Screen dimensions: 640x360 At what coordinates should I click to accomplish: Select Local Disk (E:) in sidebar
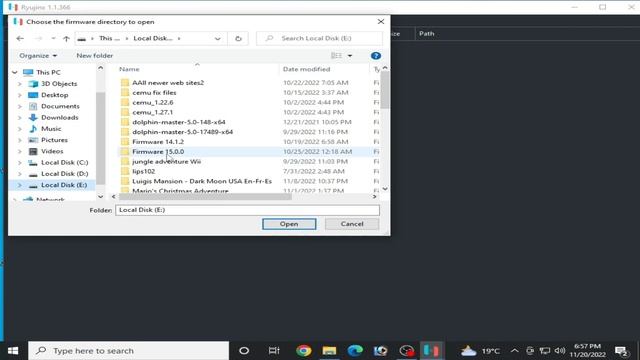pos(64,185)
